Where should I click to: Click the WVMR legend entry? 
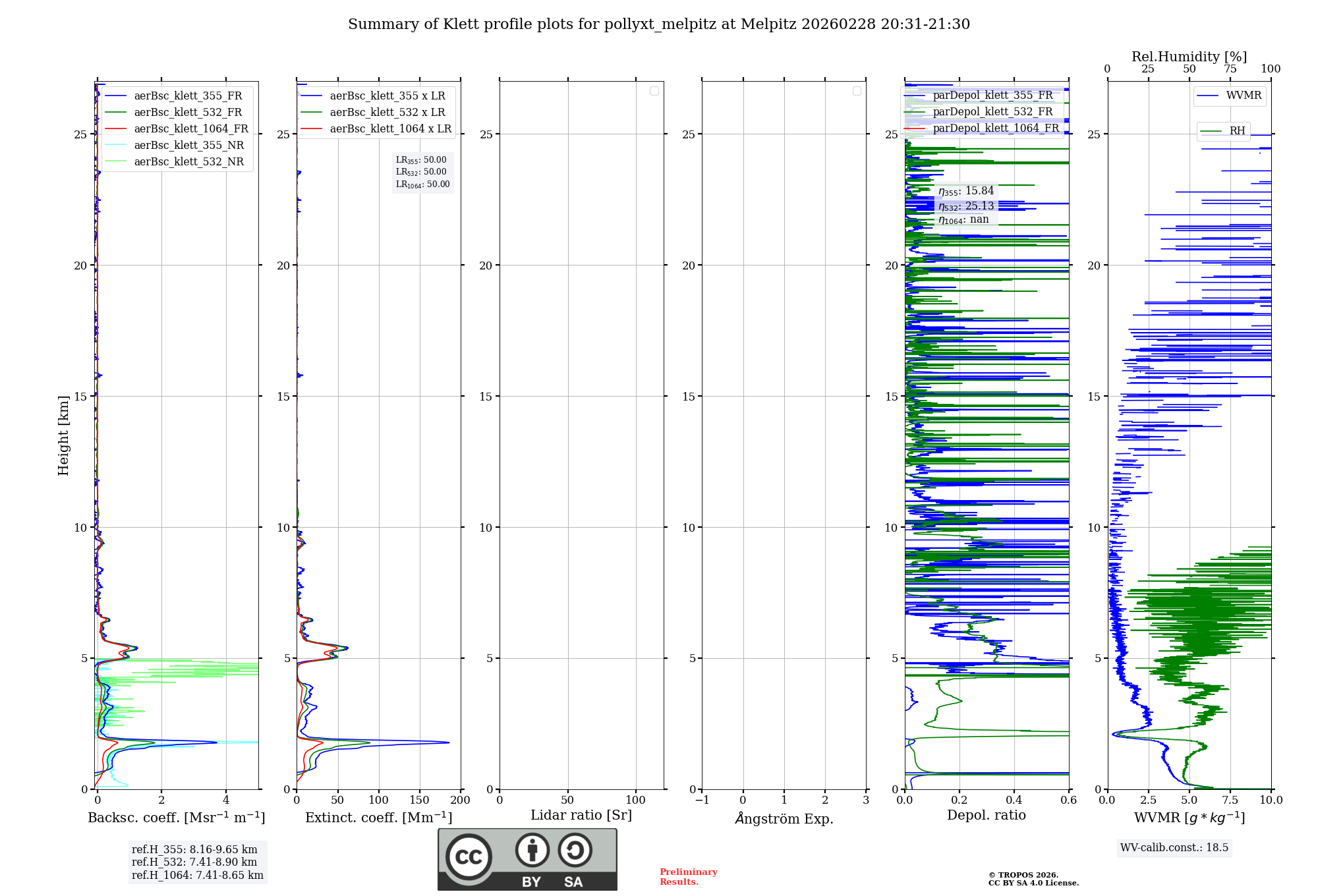pos(1243,96)
